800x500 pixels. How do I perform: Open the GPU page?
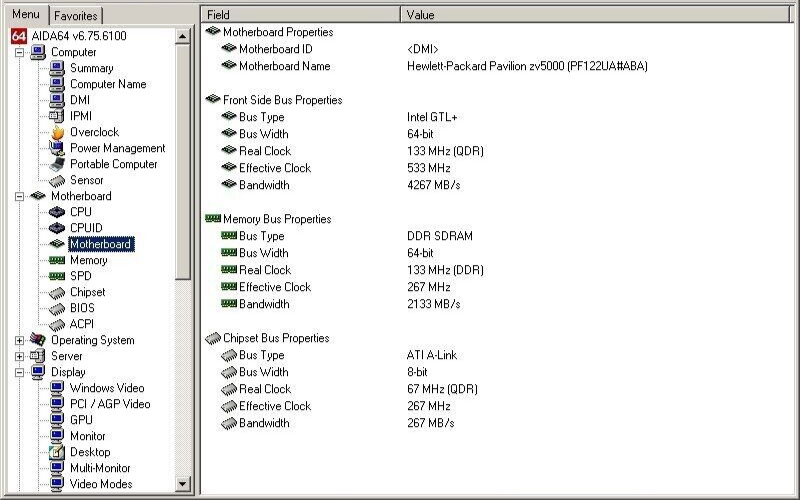point(81,420)
